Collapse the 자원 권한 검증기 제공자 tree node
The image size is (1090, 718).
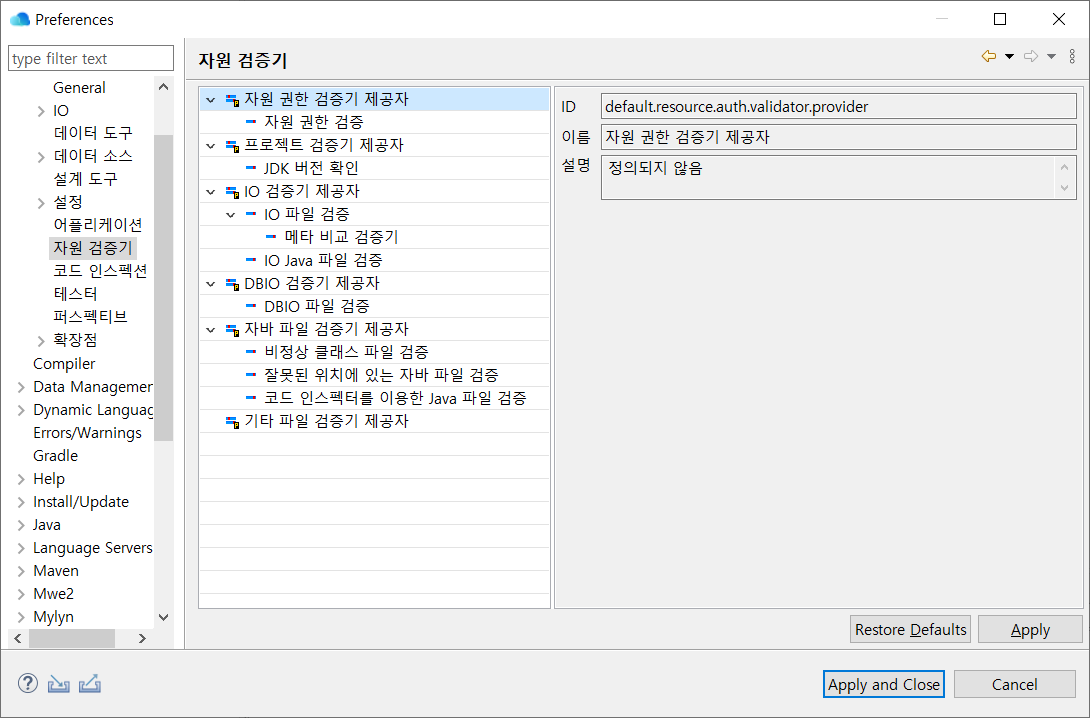210,98
